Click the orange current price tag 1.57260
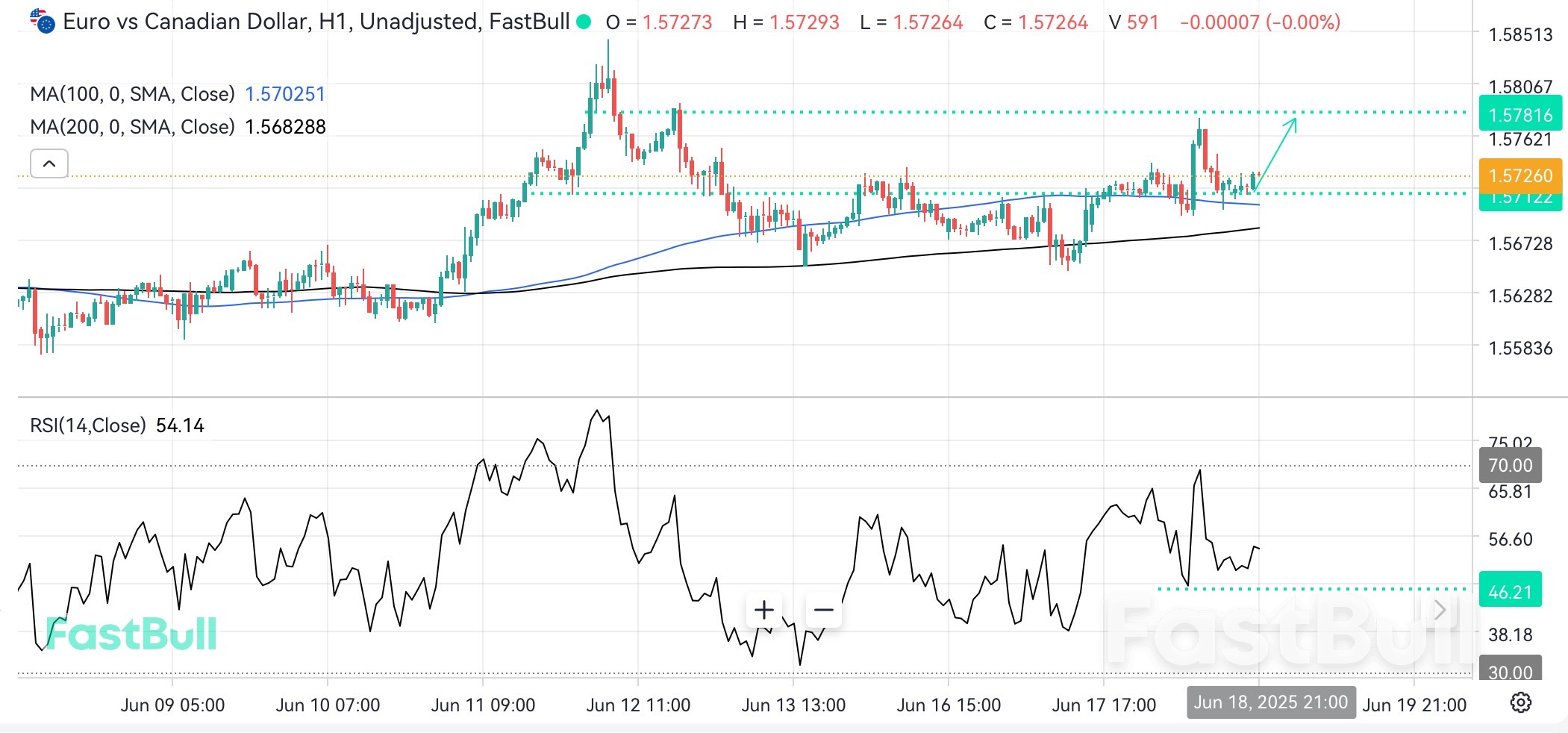Viewport: 1568px width, 733px height. click(x=1519, y=175)
